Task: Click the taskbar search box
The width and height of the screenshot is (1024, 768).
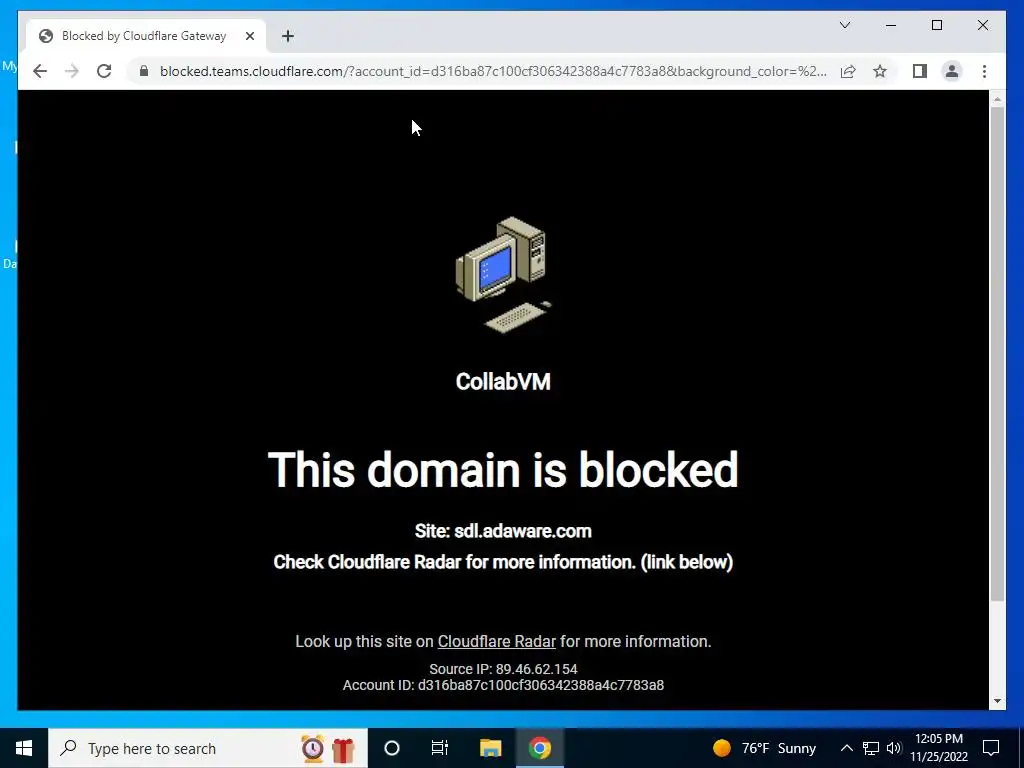Action: 208,748
